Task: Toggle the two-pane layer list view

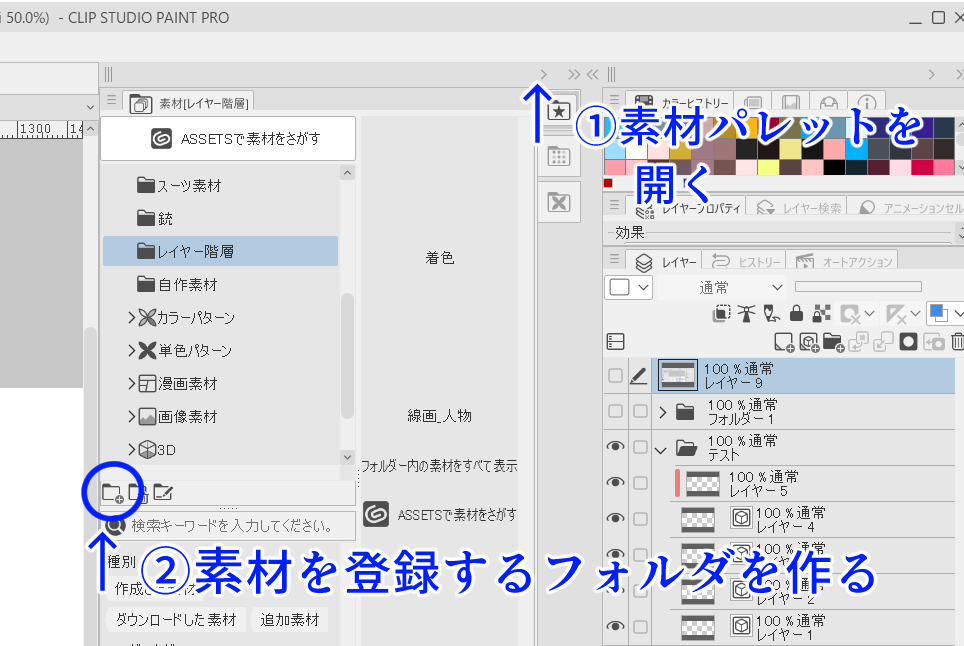Action: click(x=615, y=341)
